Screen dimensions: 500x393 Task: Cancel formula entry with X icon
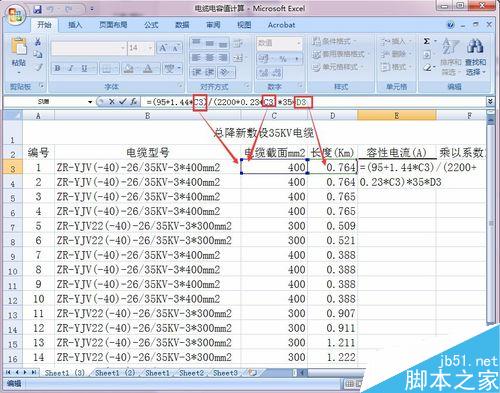pyautogui.click(x=111, y=102)
